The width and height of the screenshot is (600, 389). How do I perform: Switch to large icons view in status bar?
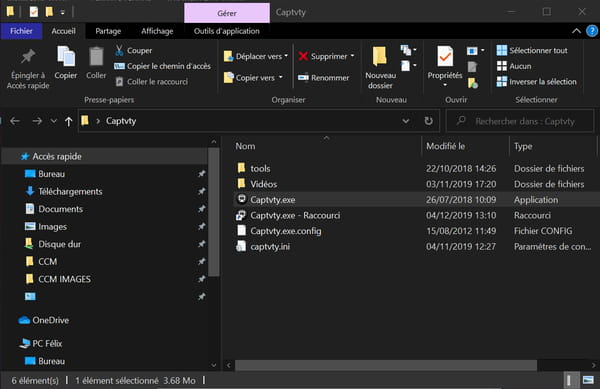click(588, 380)
